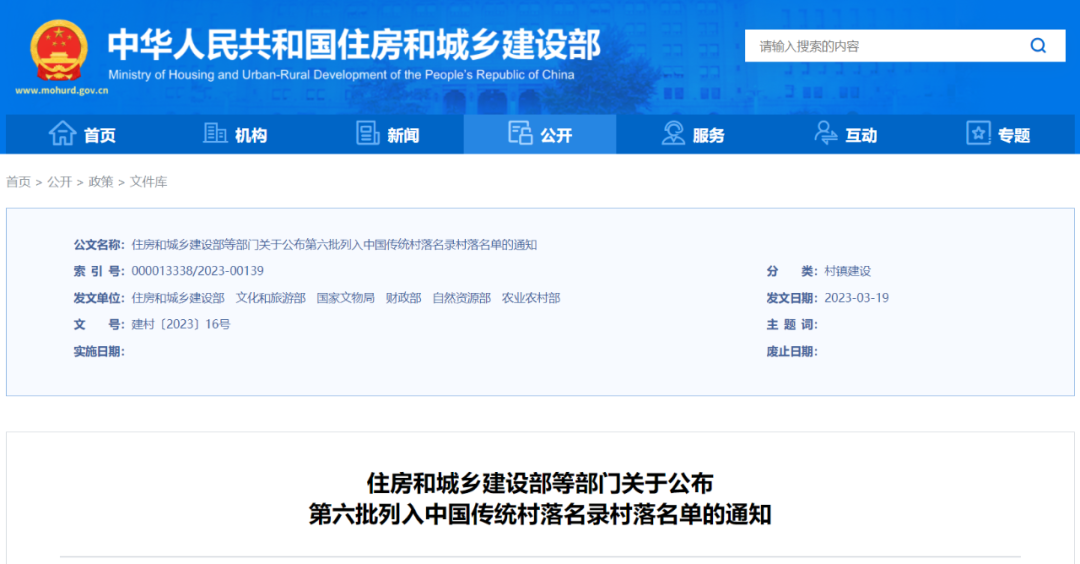Click 财政部 in issuing units
This screenshot has width=1080, height=564.
(404, 297)
